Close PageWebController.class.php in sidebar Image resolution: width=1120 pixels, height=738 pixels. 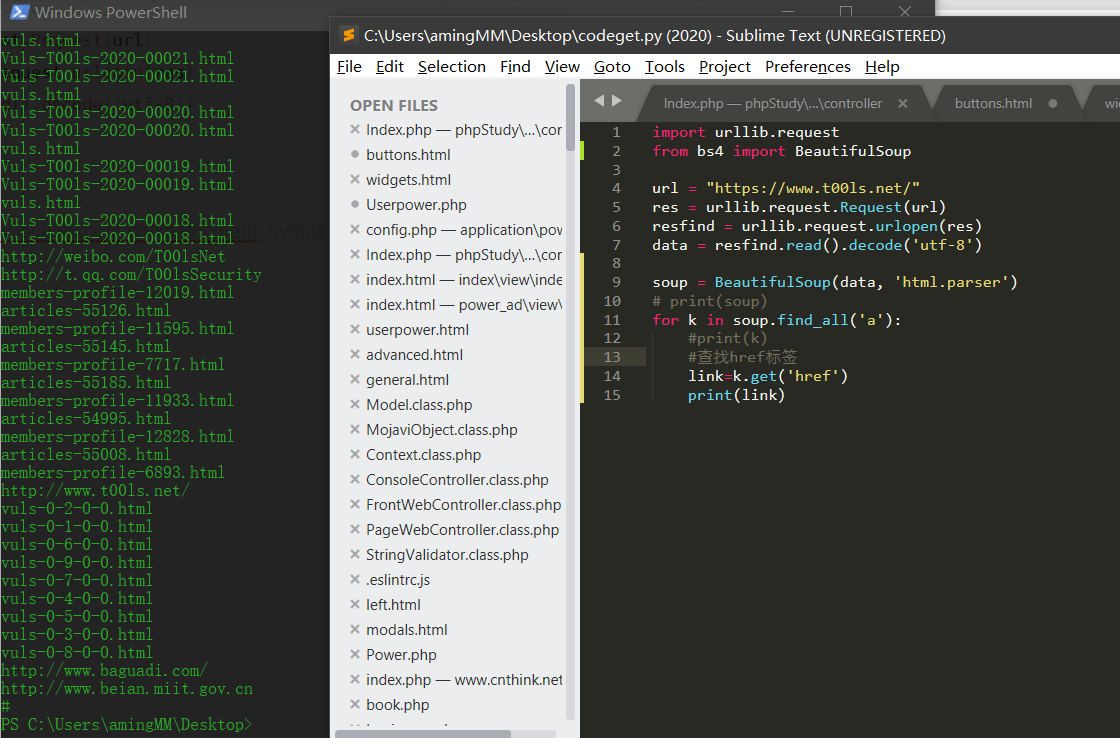click(x=355, y=529)
